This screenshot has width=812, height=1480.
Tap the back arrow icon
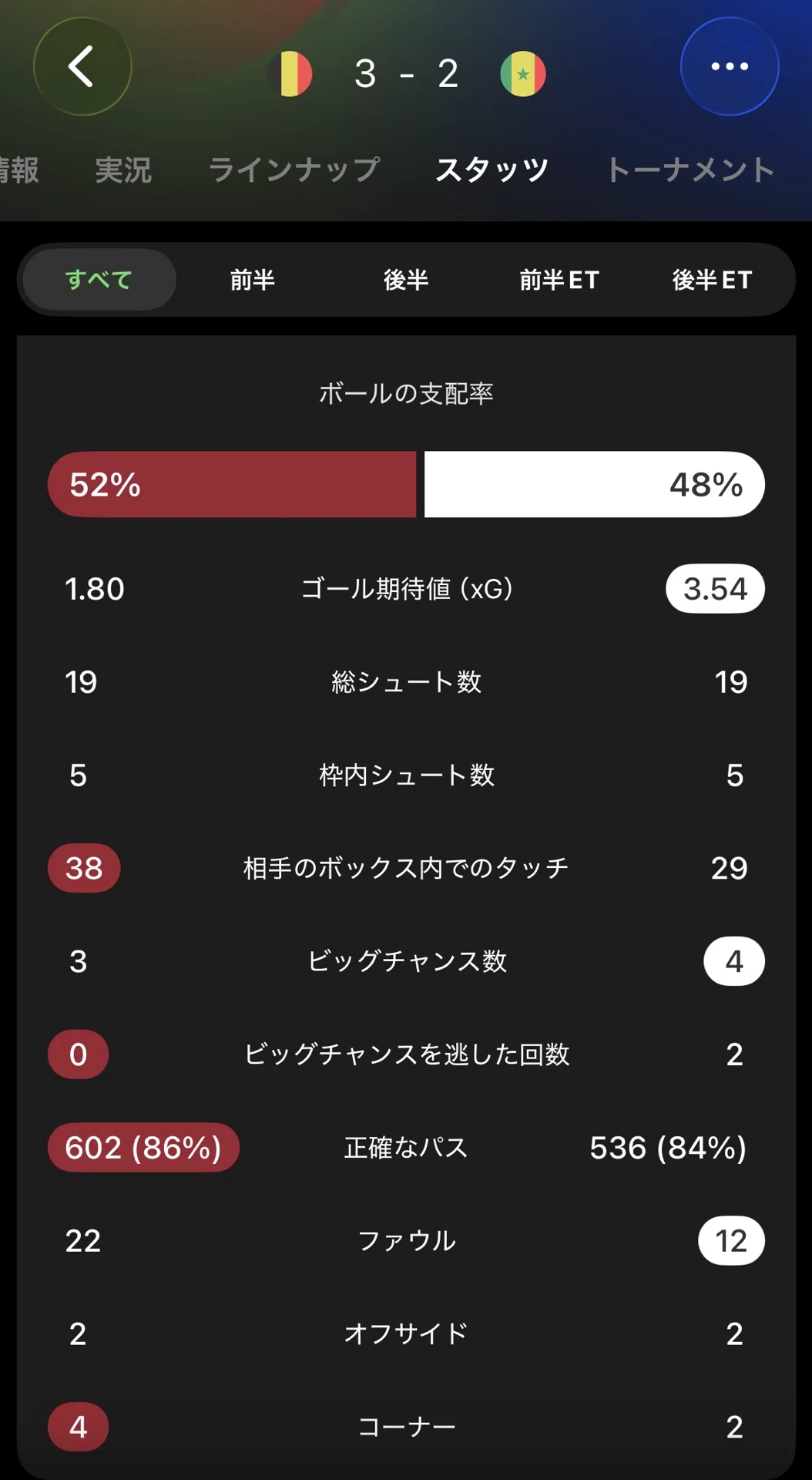[82, 66]
